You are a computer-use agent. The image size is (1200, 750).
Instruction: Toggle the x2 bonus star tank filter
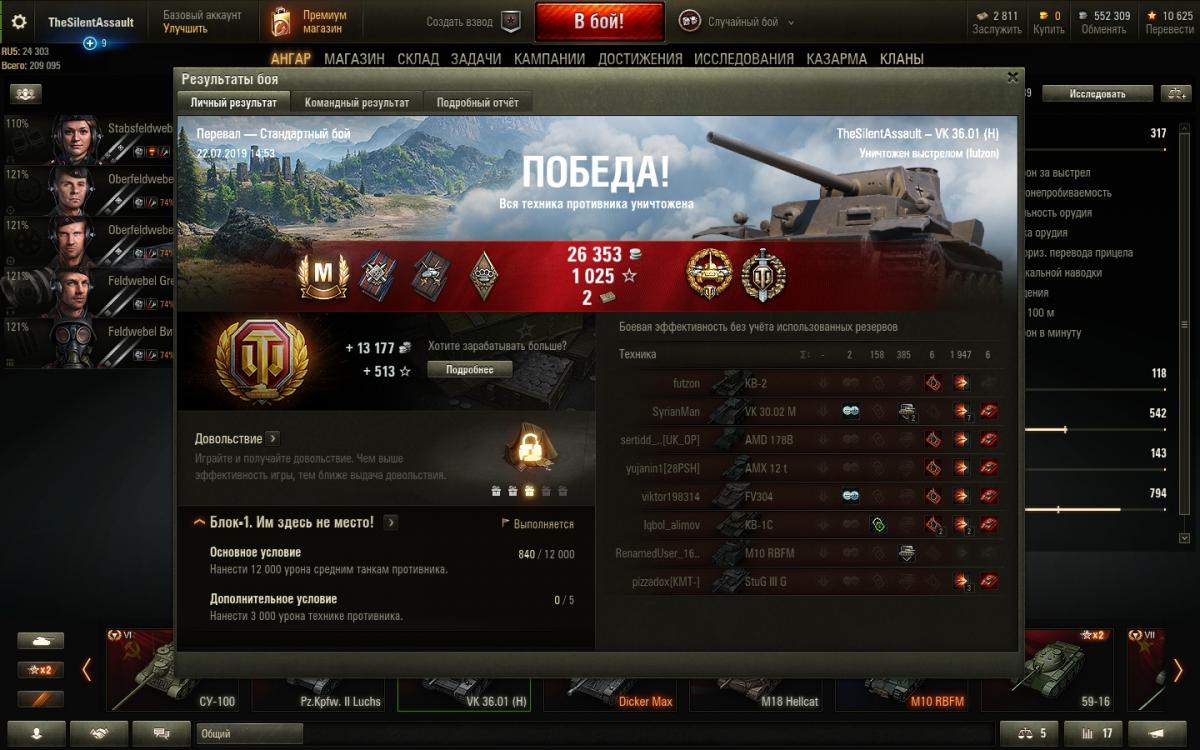tap(40, 669)
